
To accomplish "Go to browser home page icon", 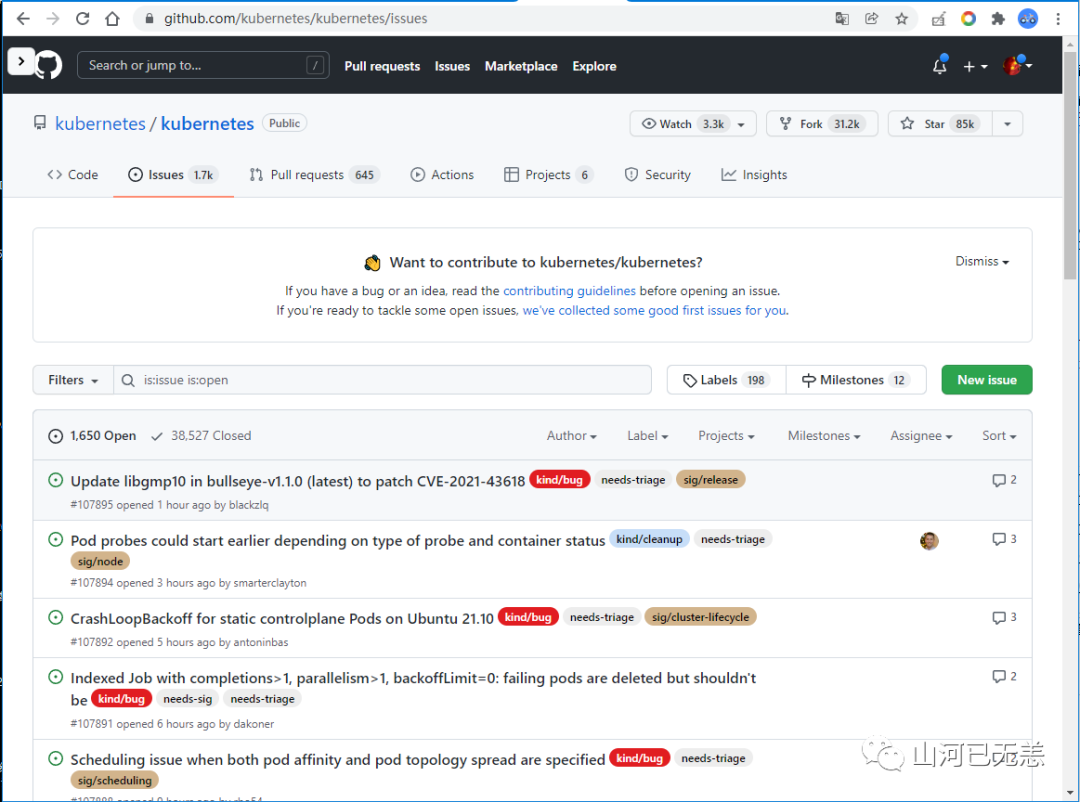I will point(112,19).
